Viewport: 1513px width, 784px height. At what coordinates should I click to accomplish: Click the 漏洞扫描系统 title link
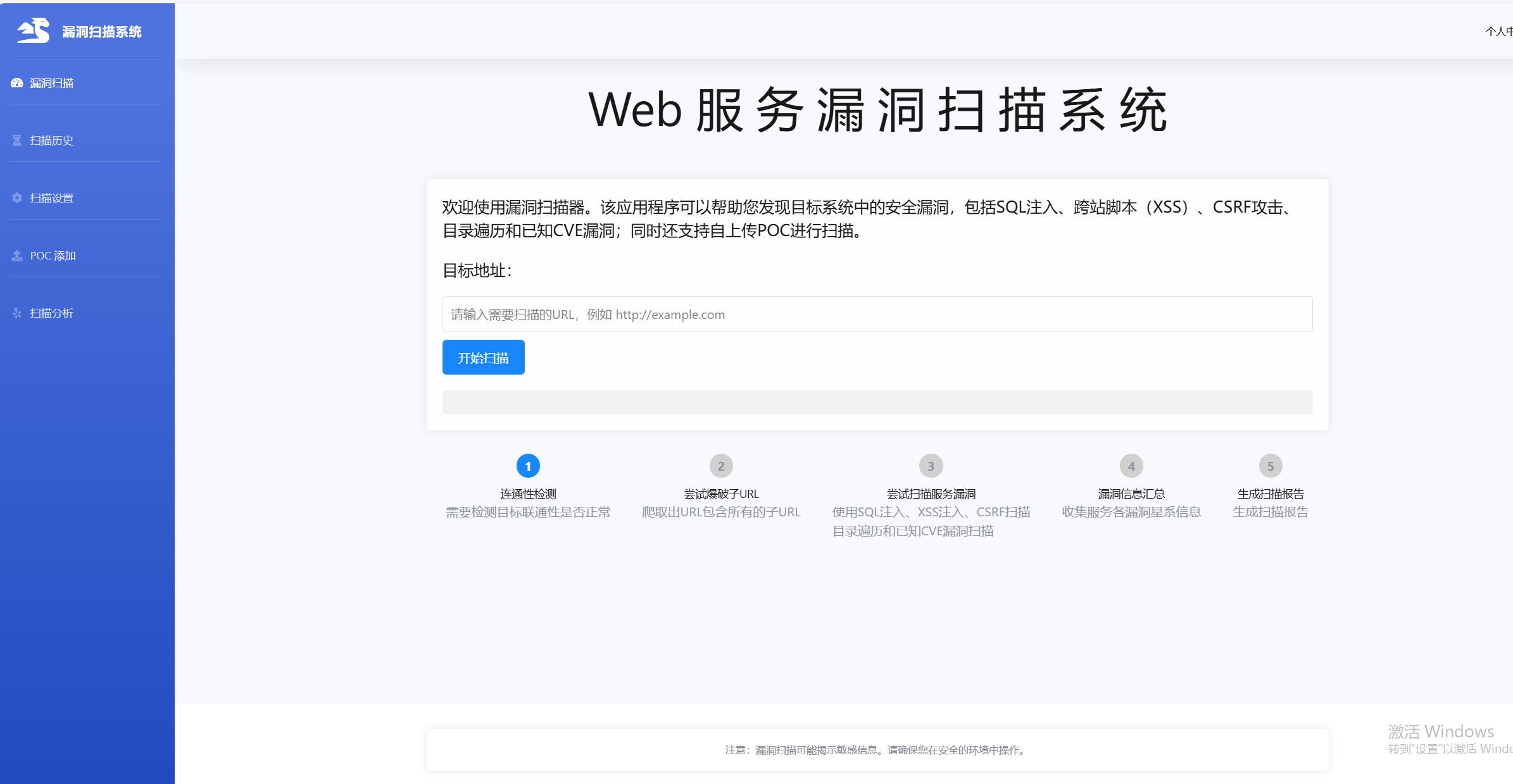101,32
